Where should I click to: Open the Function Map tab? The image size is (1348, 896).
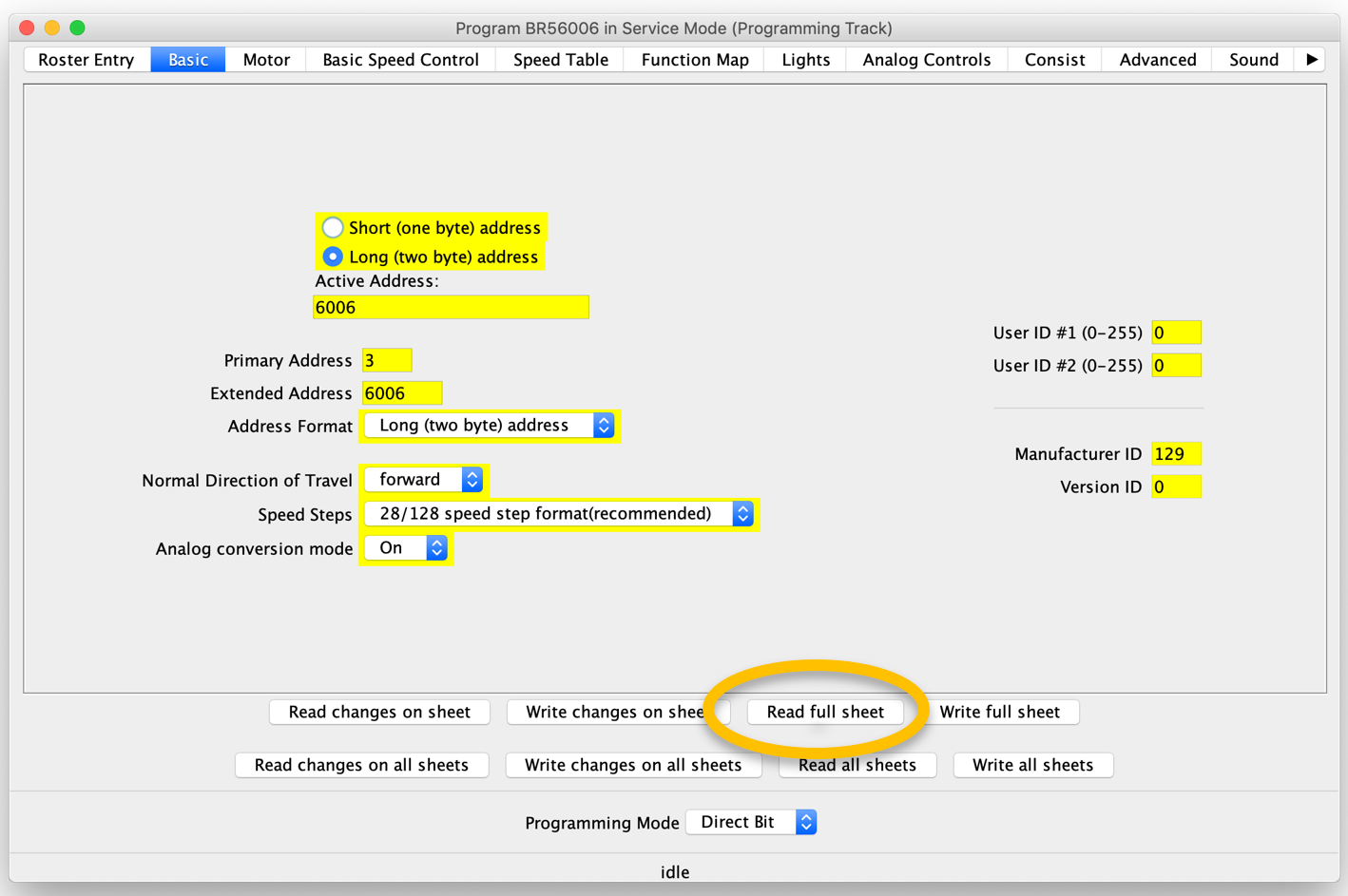[x=695, y=59]
